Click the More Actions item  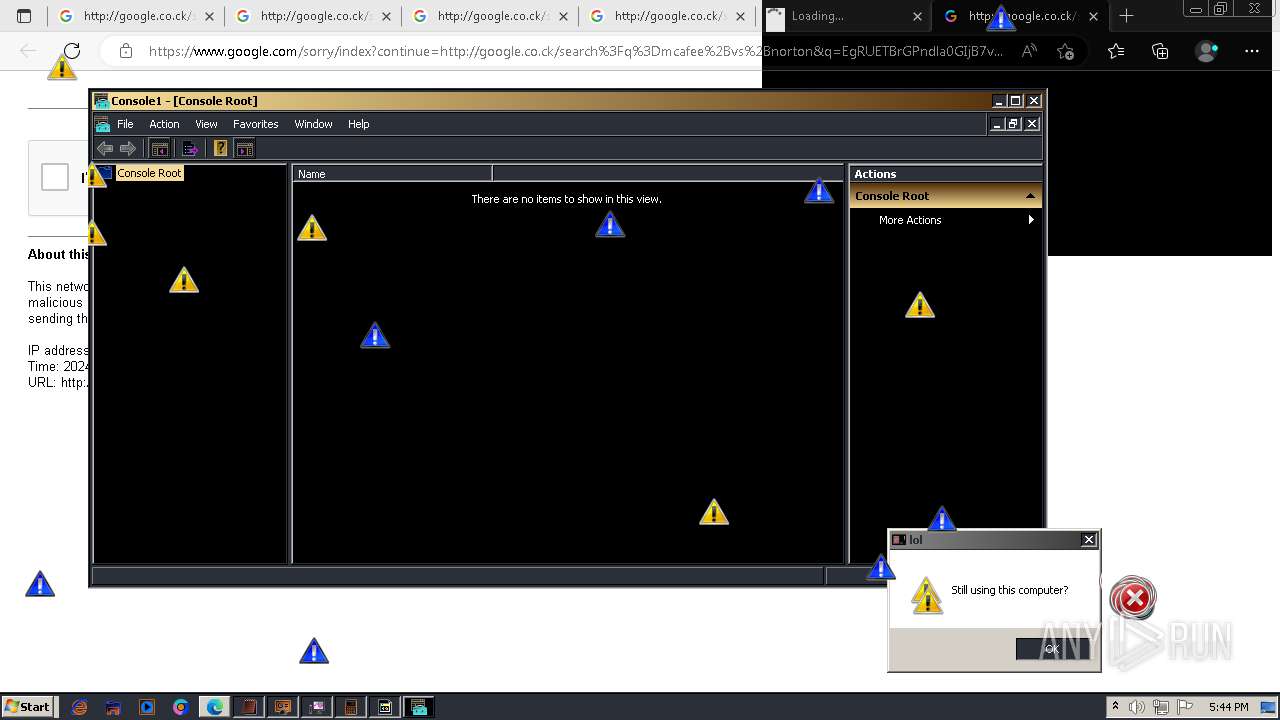[x=910, y=220]
